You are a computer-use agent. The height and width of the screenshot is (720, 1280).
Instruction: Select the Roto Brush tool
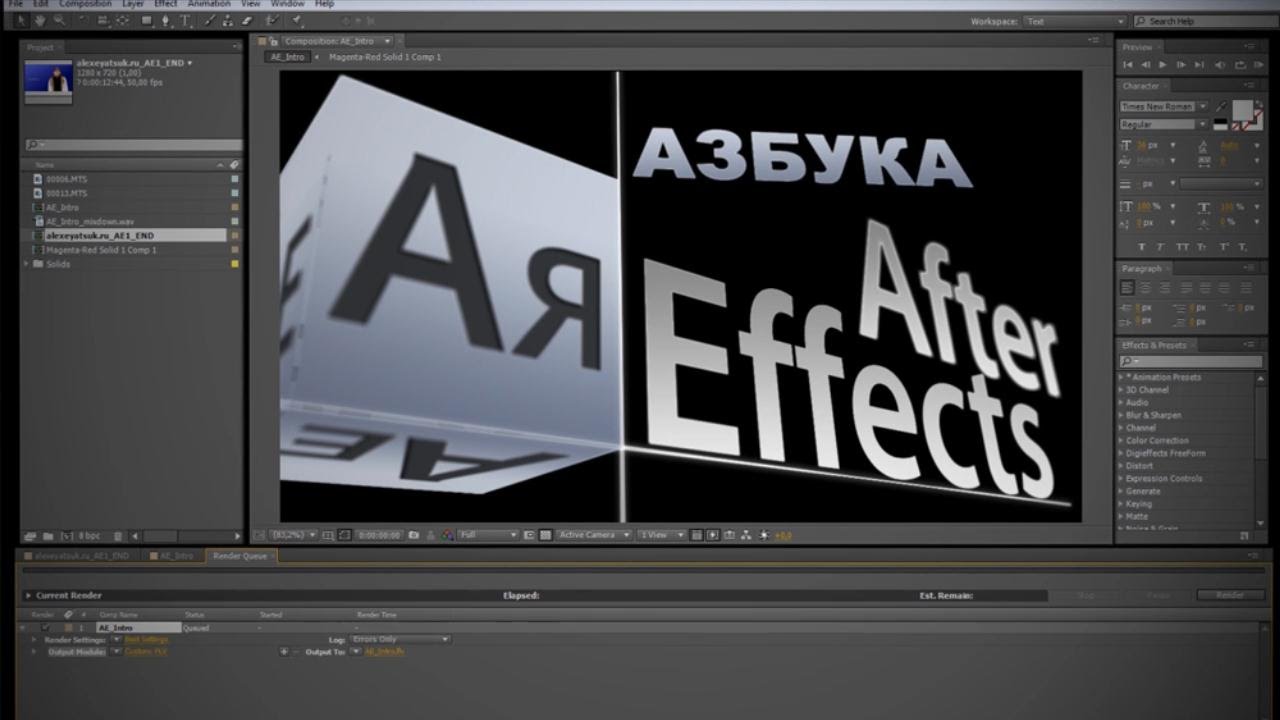click(272, 20)
